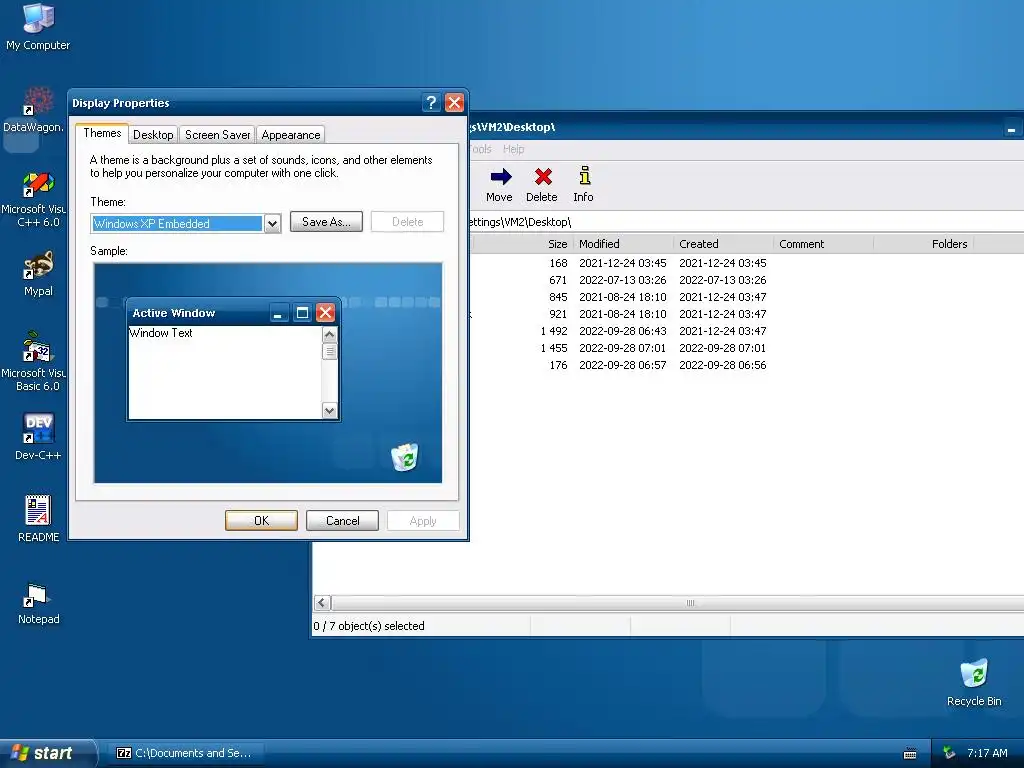Image resolution: width=1024 pixels, height=768 pixels.
Task: Open the My Computer desktop icon
Action: (38, 26)
